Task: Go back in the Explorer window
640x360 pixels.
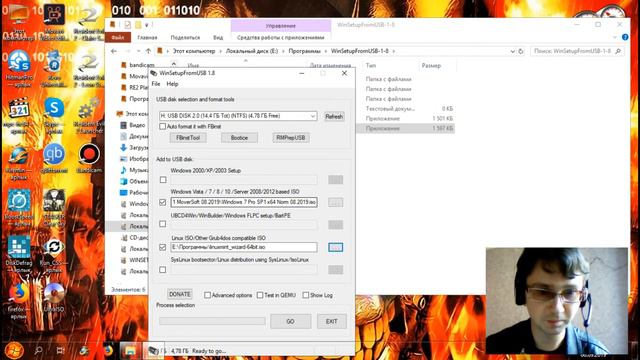Action: [x=114, y=51]
